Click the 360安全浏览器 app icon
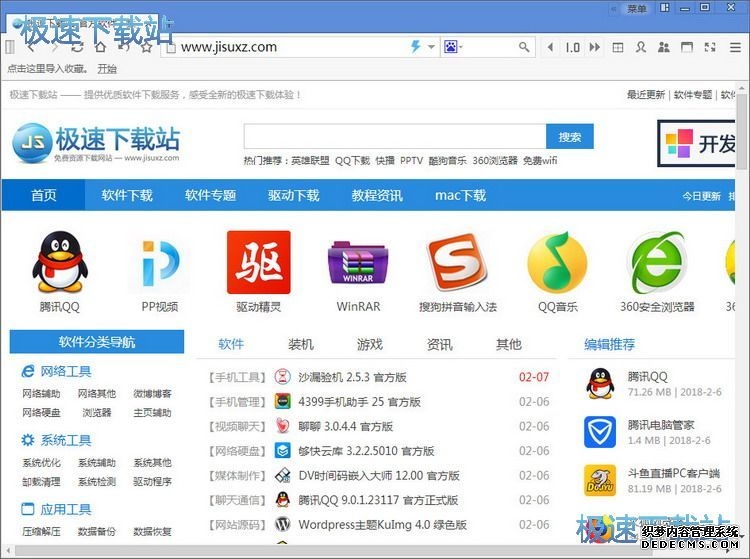This screenshot has height=559, width=750. 657,262
